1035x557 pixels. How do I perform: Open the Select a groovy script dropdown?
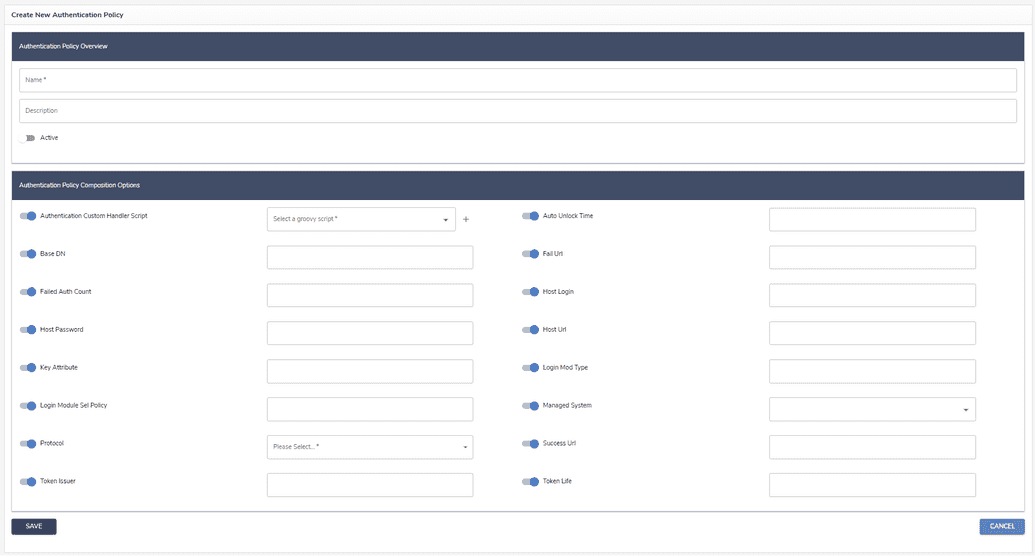(x=361, y=219)
